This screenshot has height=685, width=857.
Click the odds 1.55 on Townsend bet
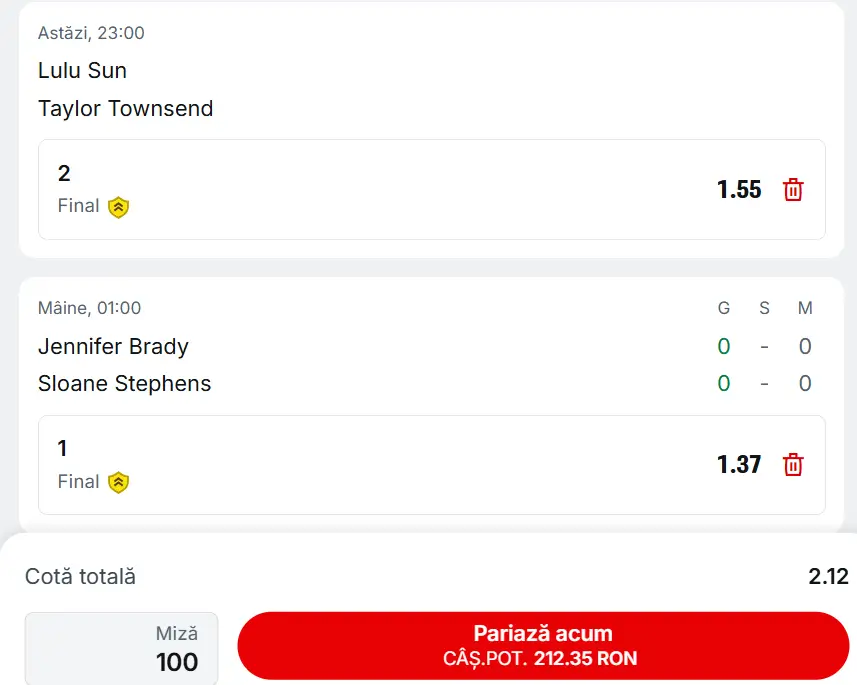[739, 190]
